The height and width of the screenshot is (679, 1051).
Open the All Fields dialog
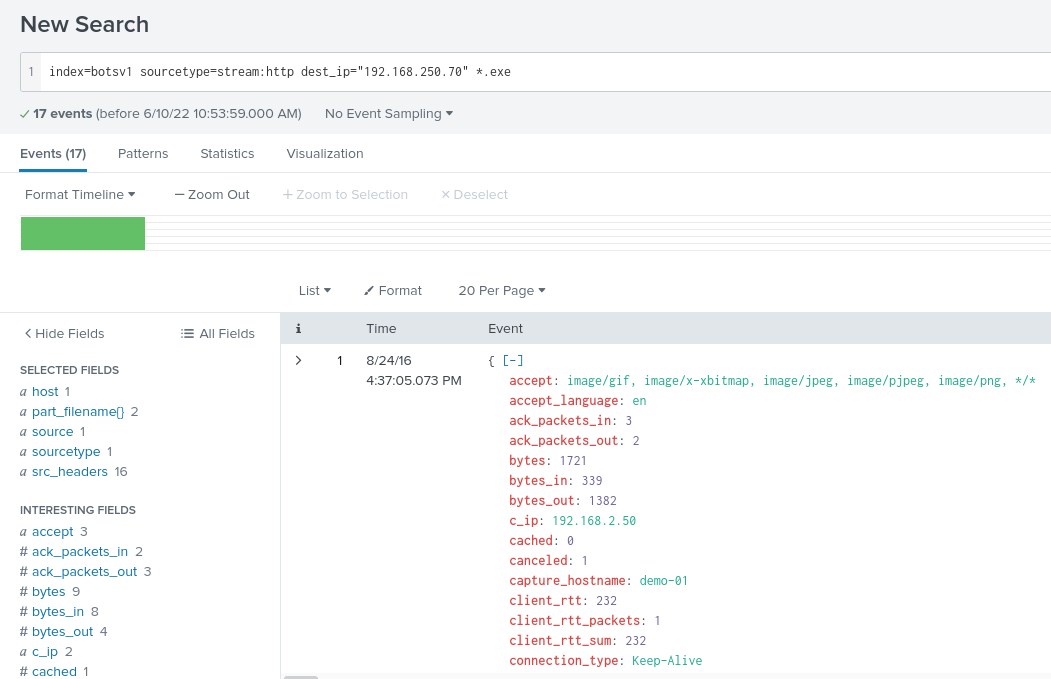(218, 333)
